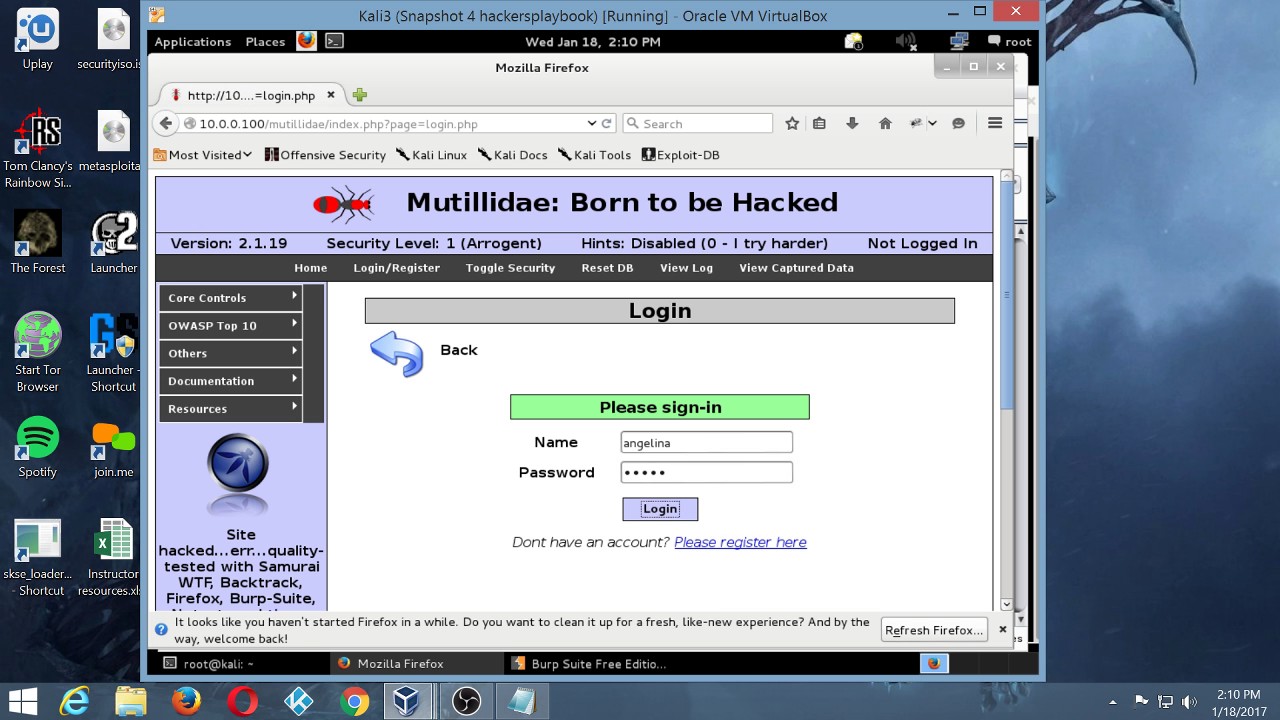
Task: Open the Uplay desktop shortcut
Action: (x=38, y=40)
